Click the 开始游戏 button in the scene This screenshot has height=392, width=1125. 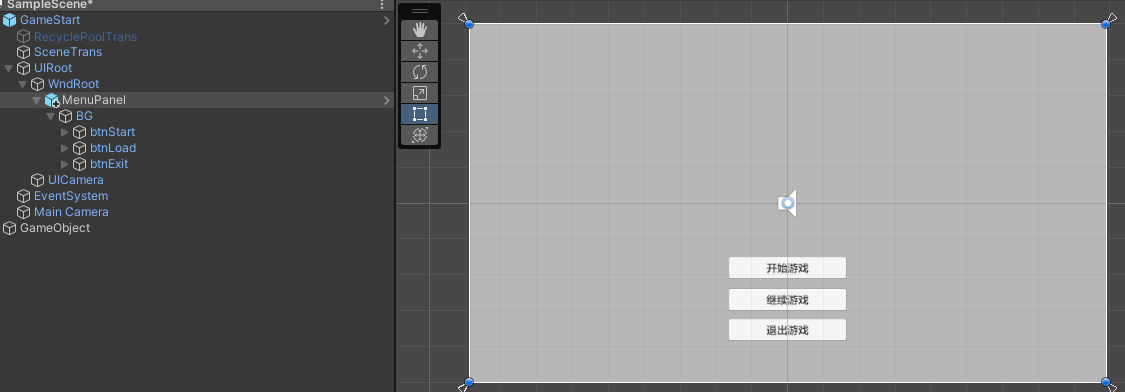coord(787,268)
